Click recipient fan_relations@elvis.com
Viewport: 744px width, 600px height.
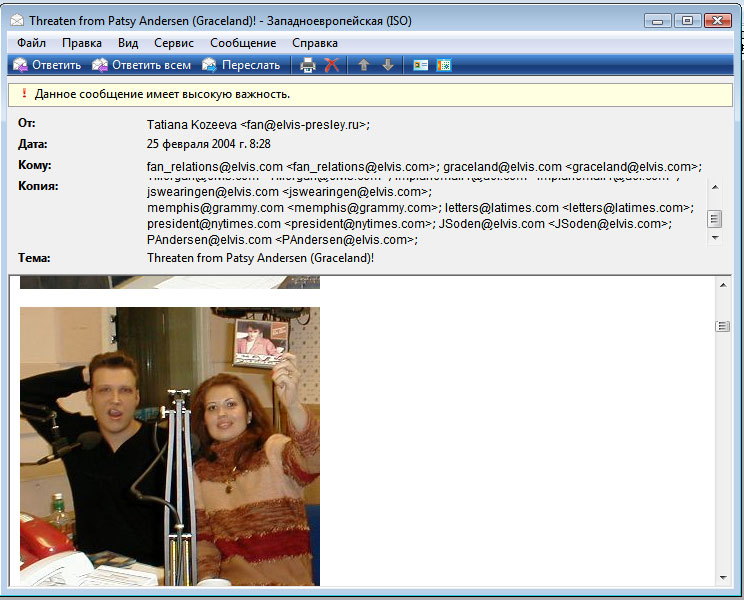coord(293,167)
